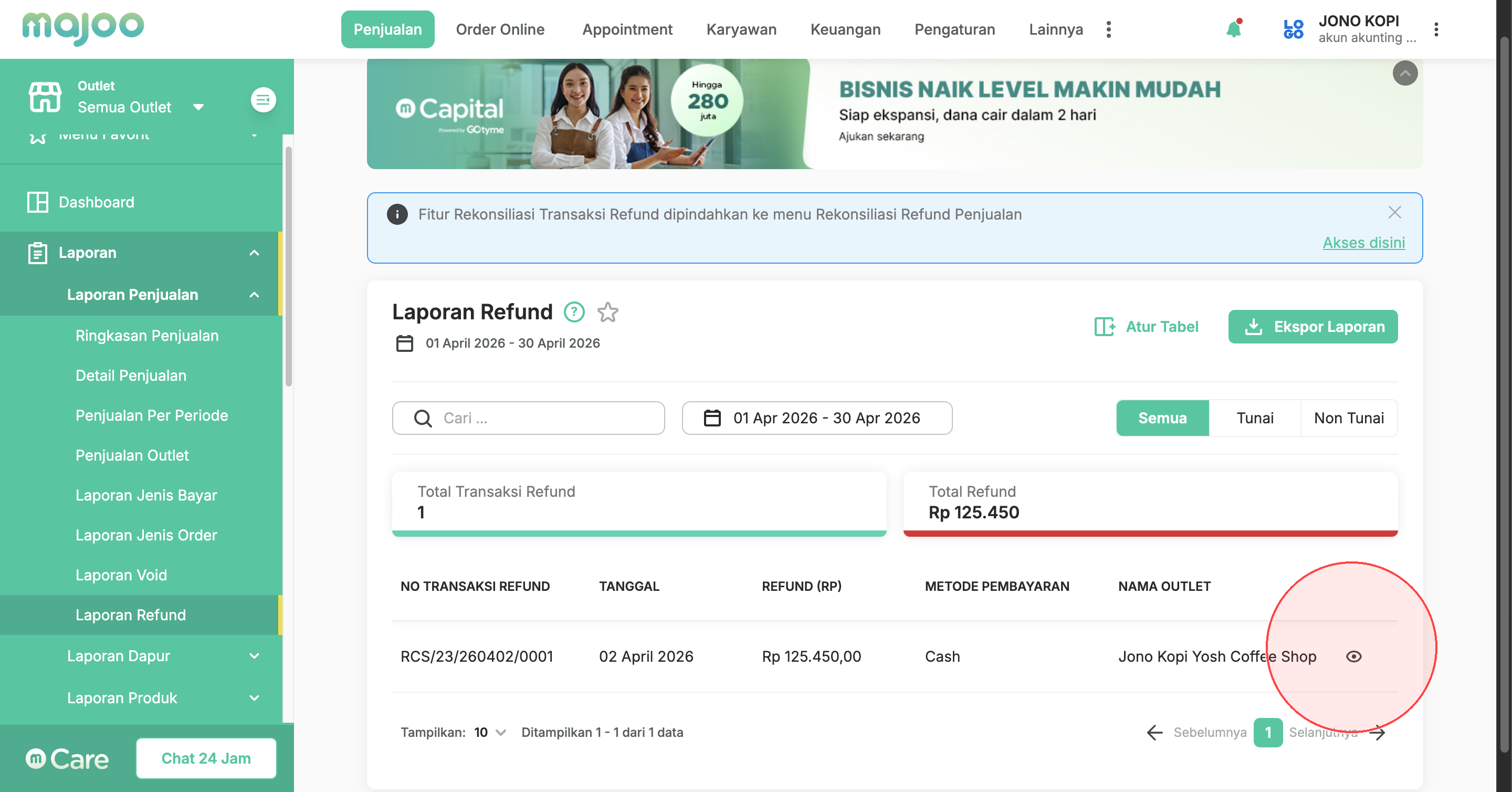
Task: Click the Cari search field
Action: point(528,418)
